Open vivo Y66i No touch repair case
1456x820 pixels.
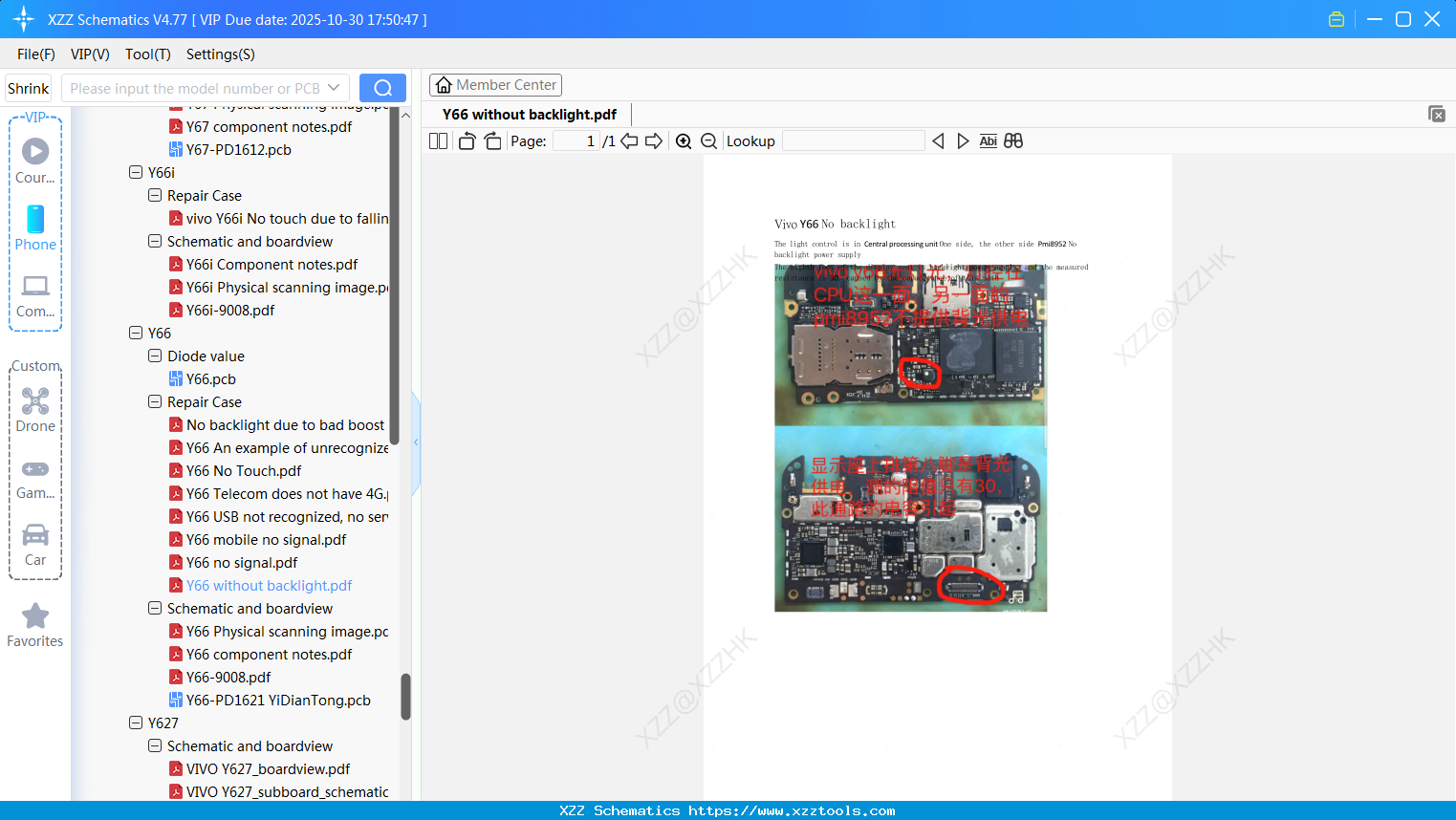[279, 219]
